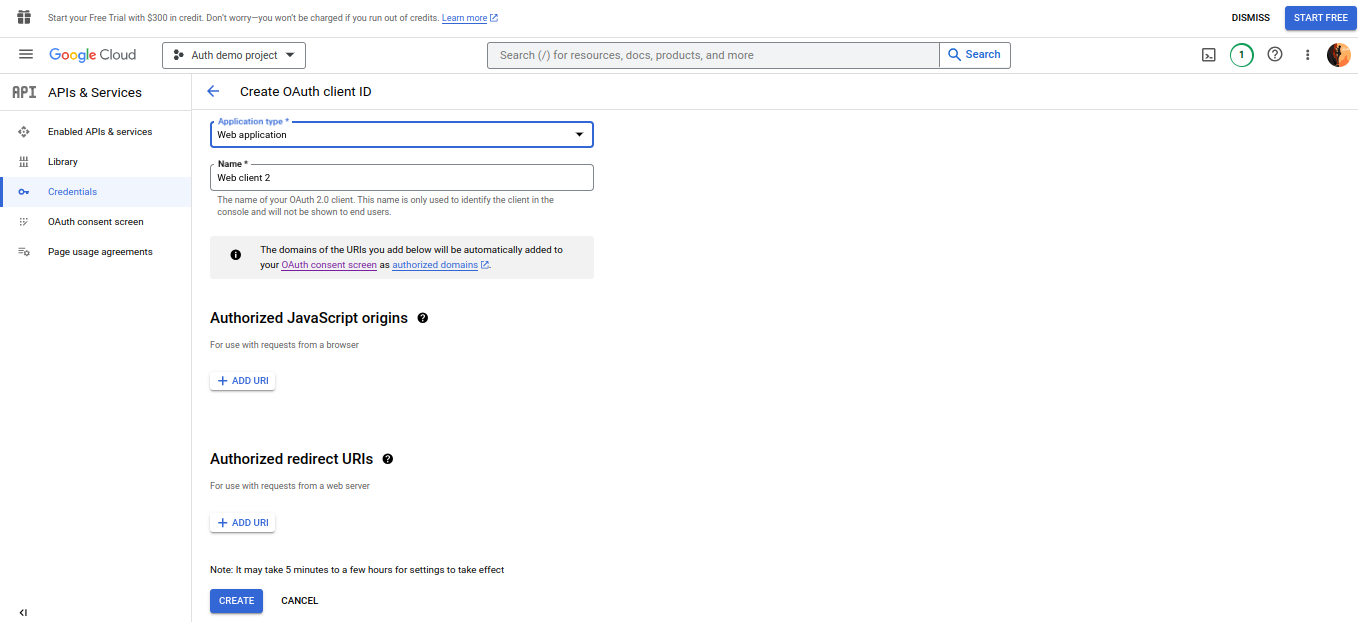The width and height of the screenshot is (1358, 622).
Task: Add URI under Authorized JavaScript origins
Action: tap(243, 381)
